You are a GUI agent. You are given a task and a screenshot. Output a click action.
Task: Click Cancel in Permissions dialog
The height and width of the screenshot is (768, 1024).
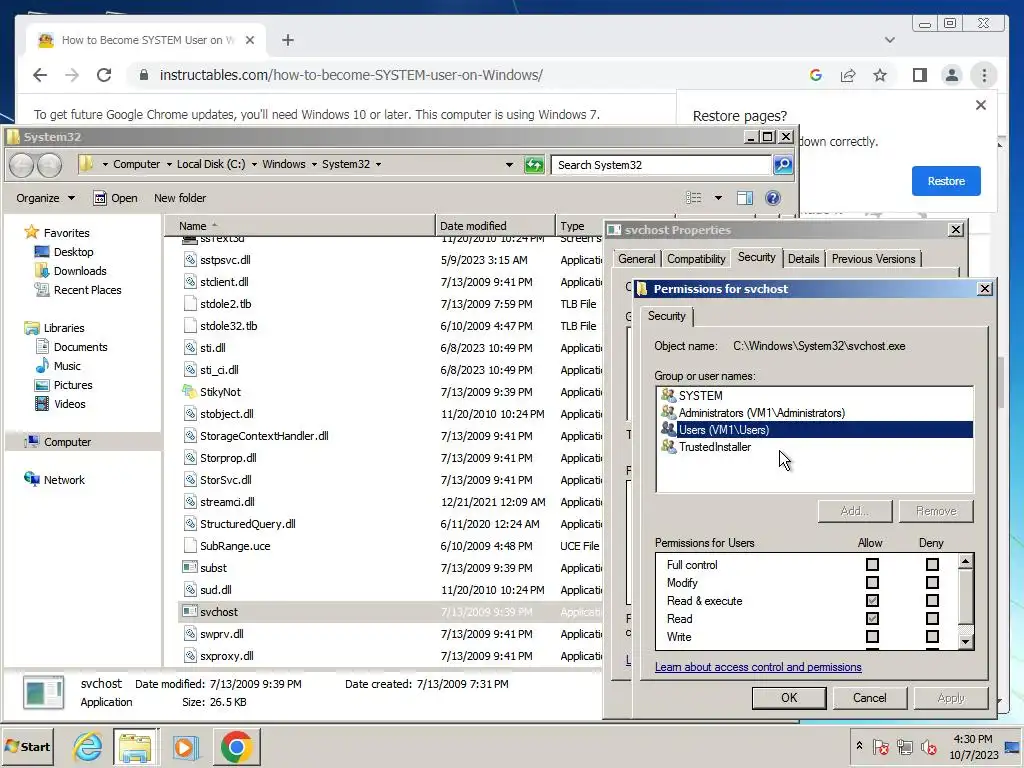coord(869,697)
